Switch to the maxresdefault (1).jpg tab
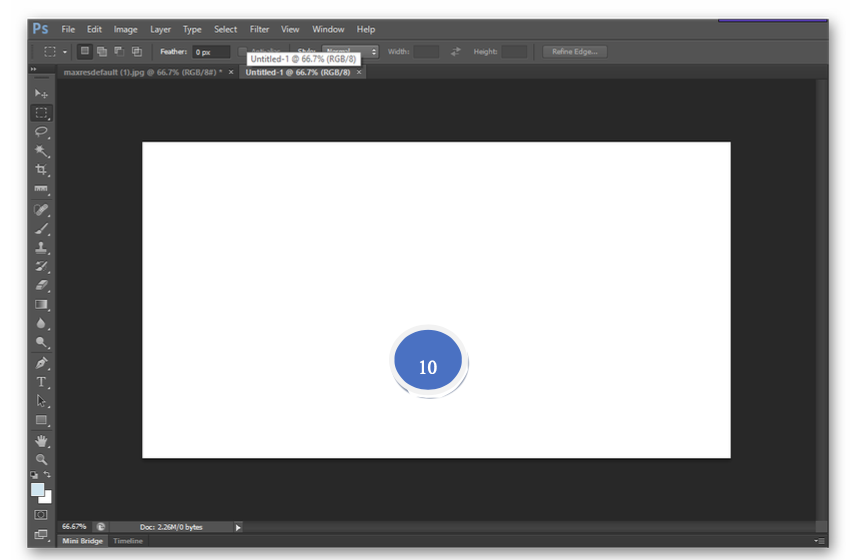859x560 pixels. coord(141,73)
